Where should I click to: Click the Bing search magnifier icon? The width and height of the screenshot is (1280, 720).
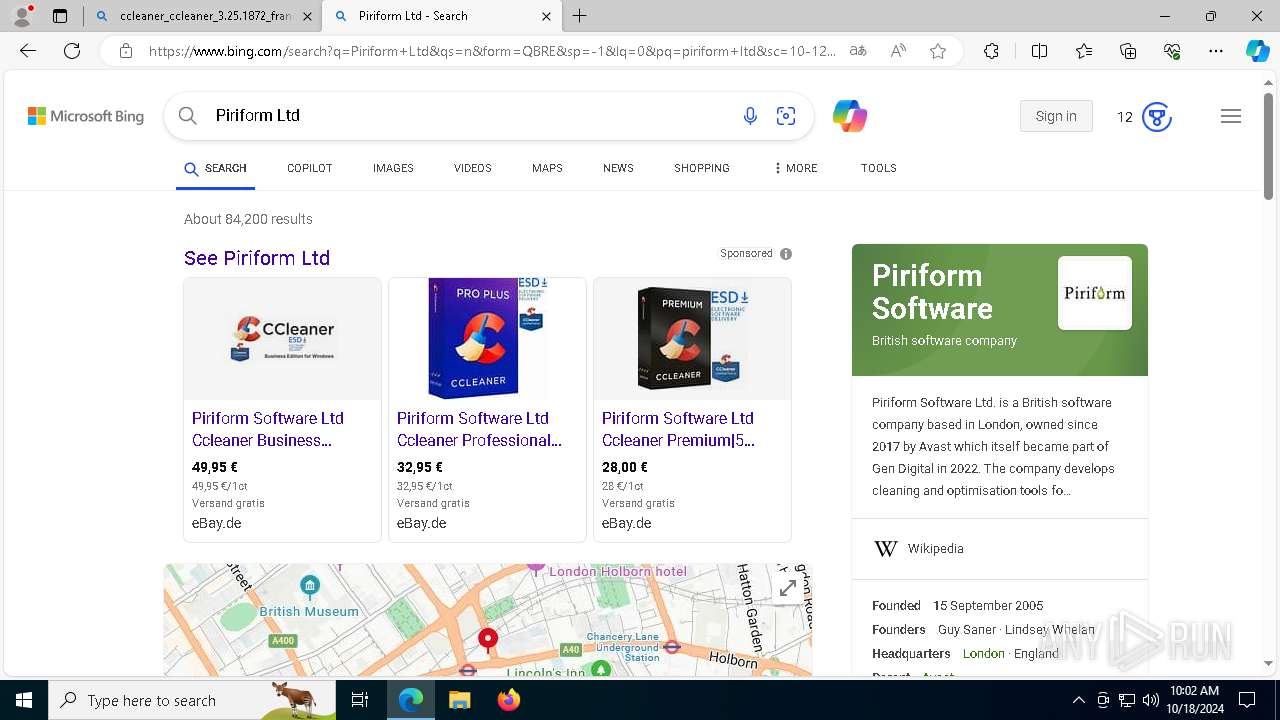pos(187,116)
